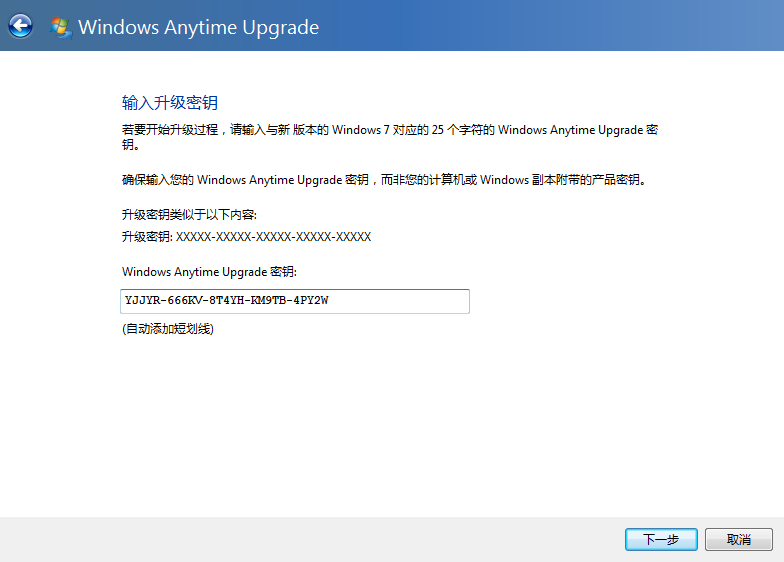Viewport: 784px width, 562px height.
Task: Click the 下一步 (Next) button
Action: [661, 540]
